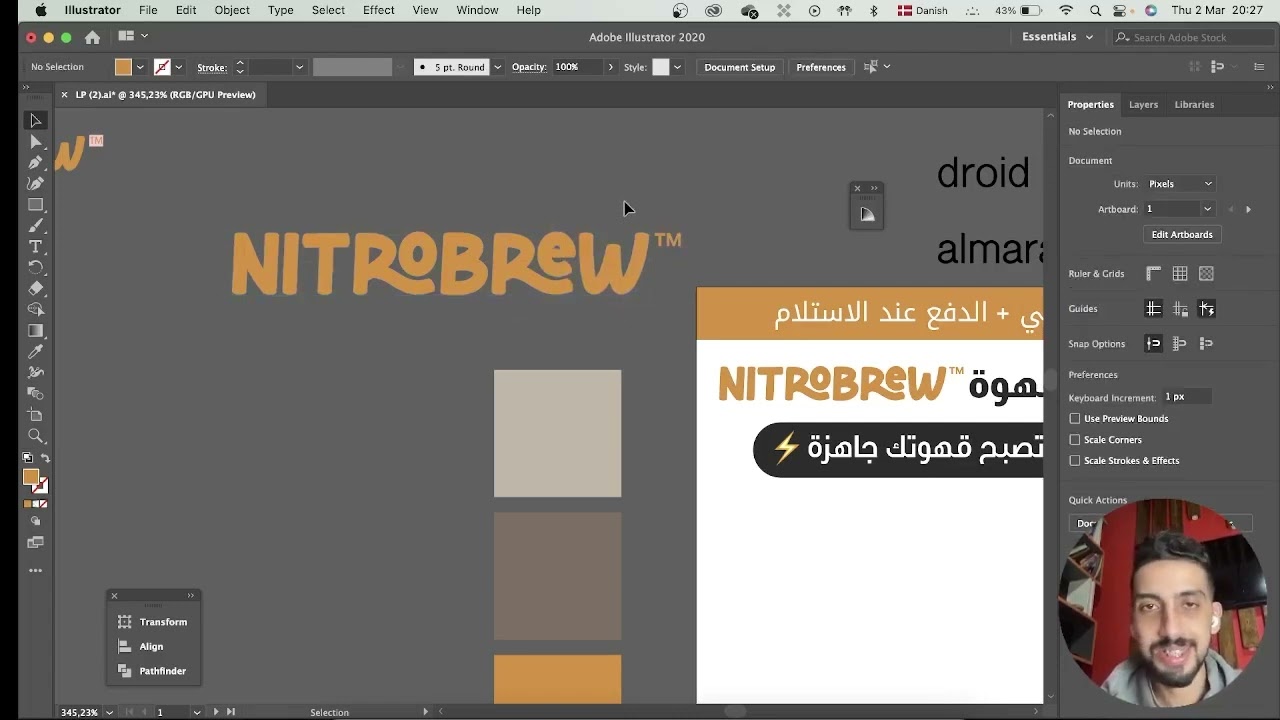The width and height of the screenshot is (1280, 720).
Task: Toggle Snap to Point option
Action: (1153, 343)
